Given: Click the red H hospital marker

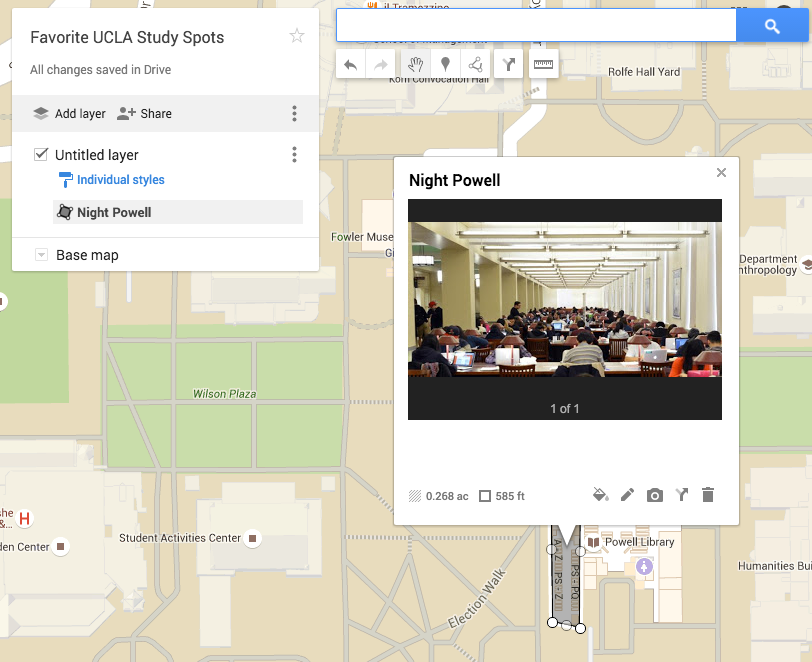Looking at the screenshot, I should point(24,518).
